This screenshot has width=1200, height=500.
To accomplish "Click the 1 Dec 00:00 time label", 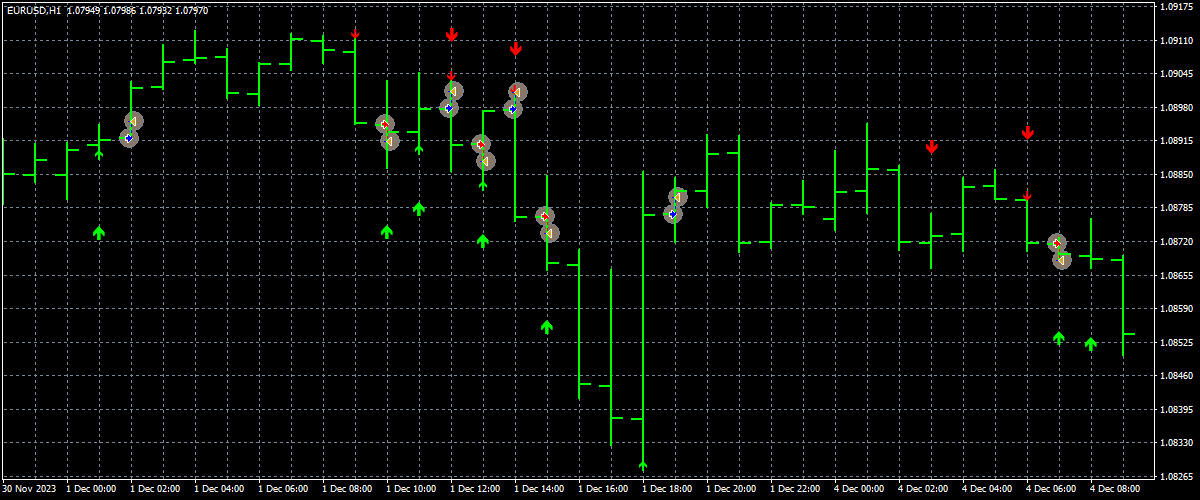I will (90, 490).
